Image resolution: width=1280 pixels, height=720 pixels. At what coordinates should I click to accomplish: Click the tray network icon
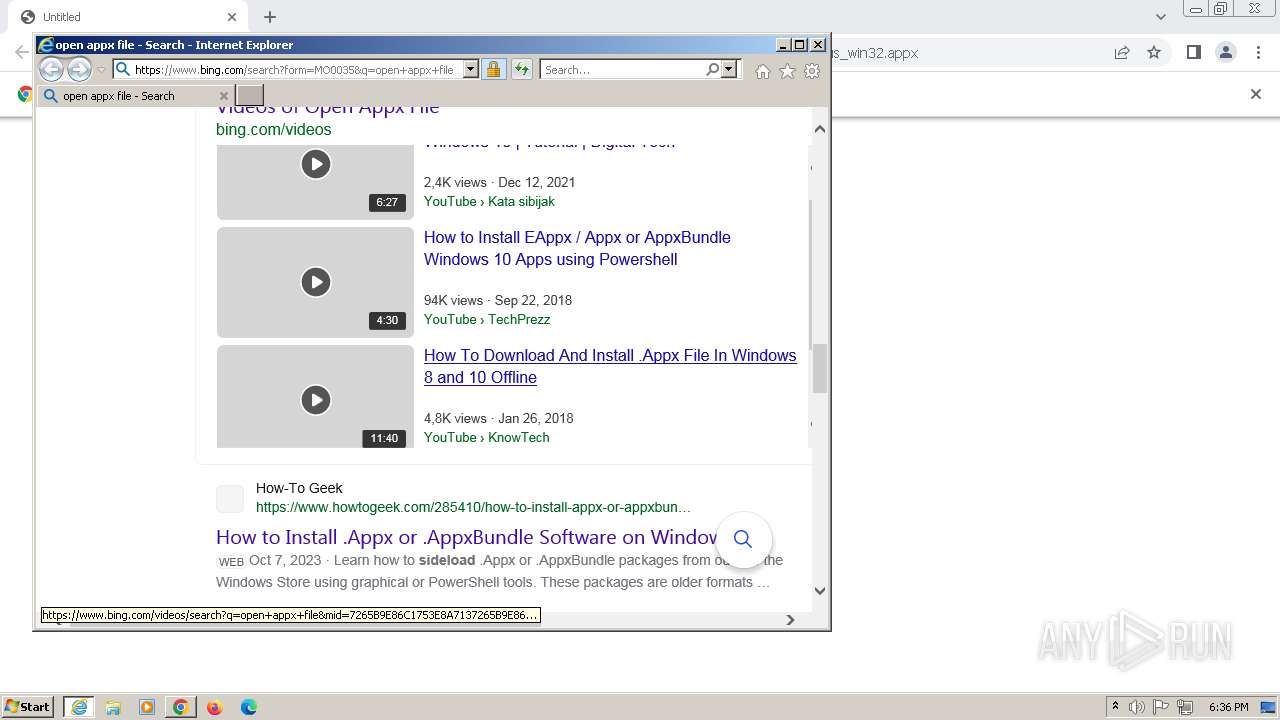pos(1186,707)
